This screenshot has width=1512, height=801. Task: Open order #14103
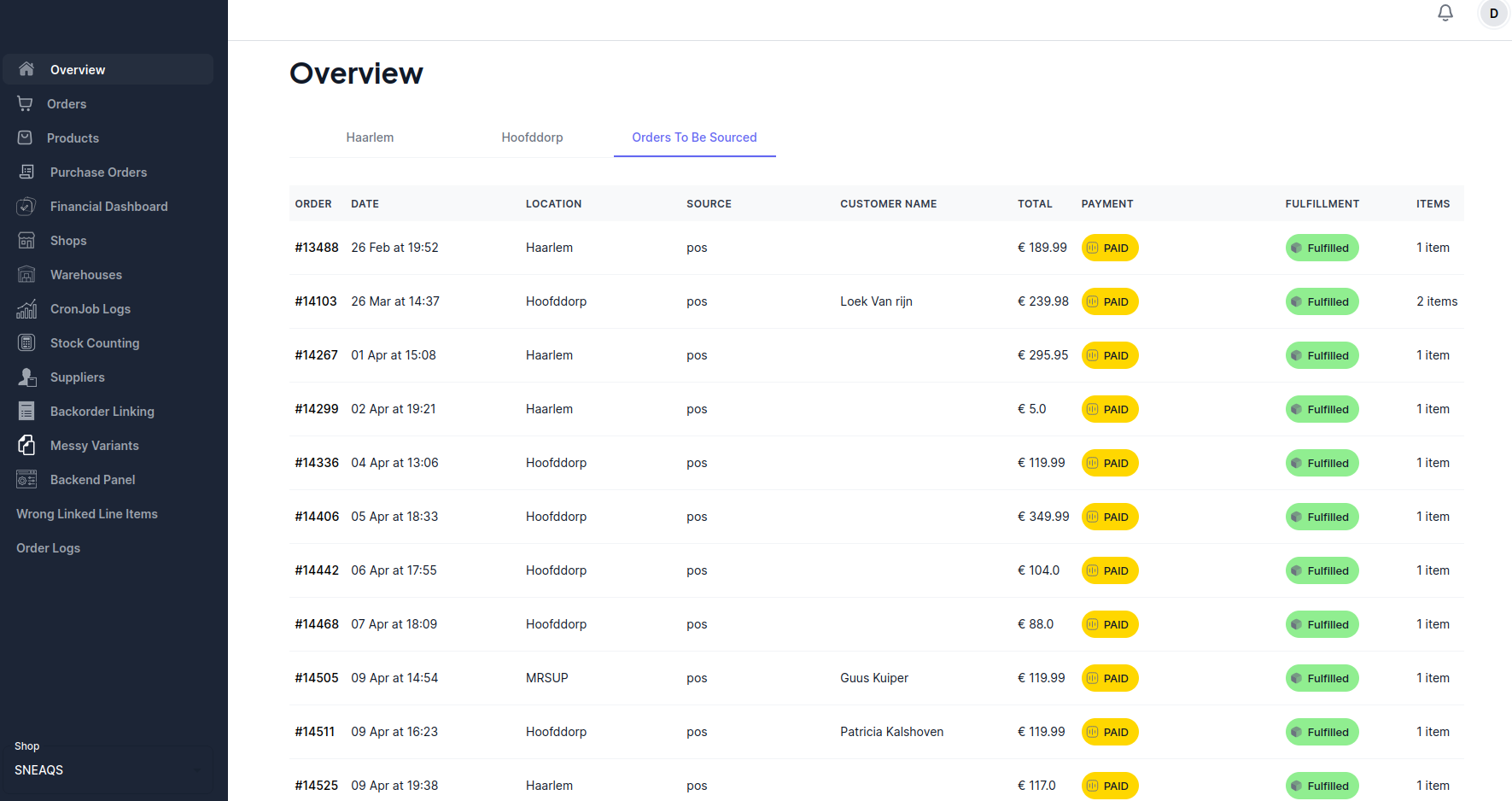point(316,301)
